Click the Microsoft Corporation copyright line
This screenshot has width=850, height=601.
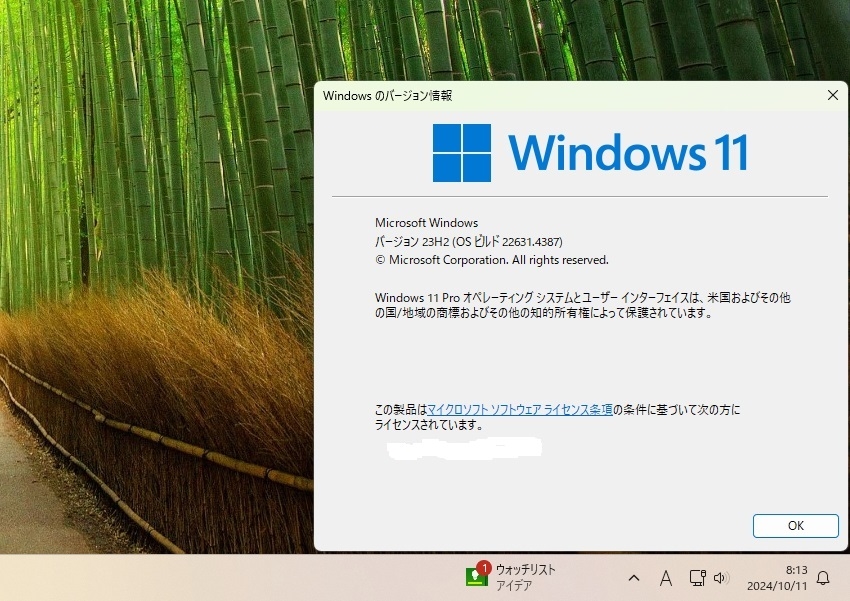pos(492,260)
